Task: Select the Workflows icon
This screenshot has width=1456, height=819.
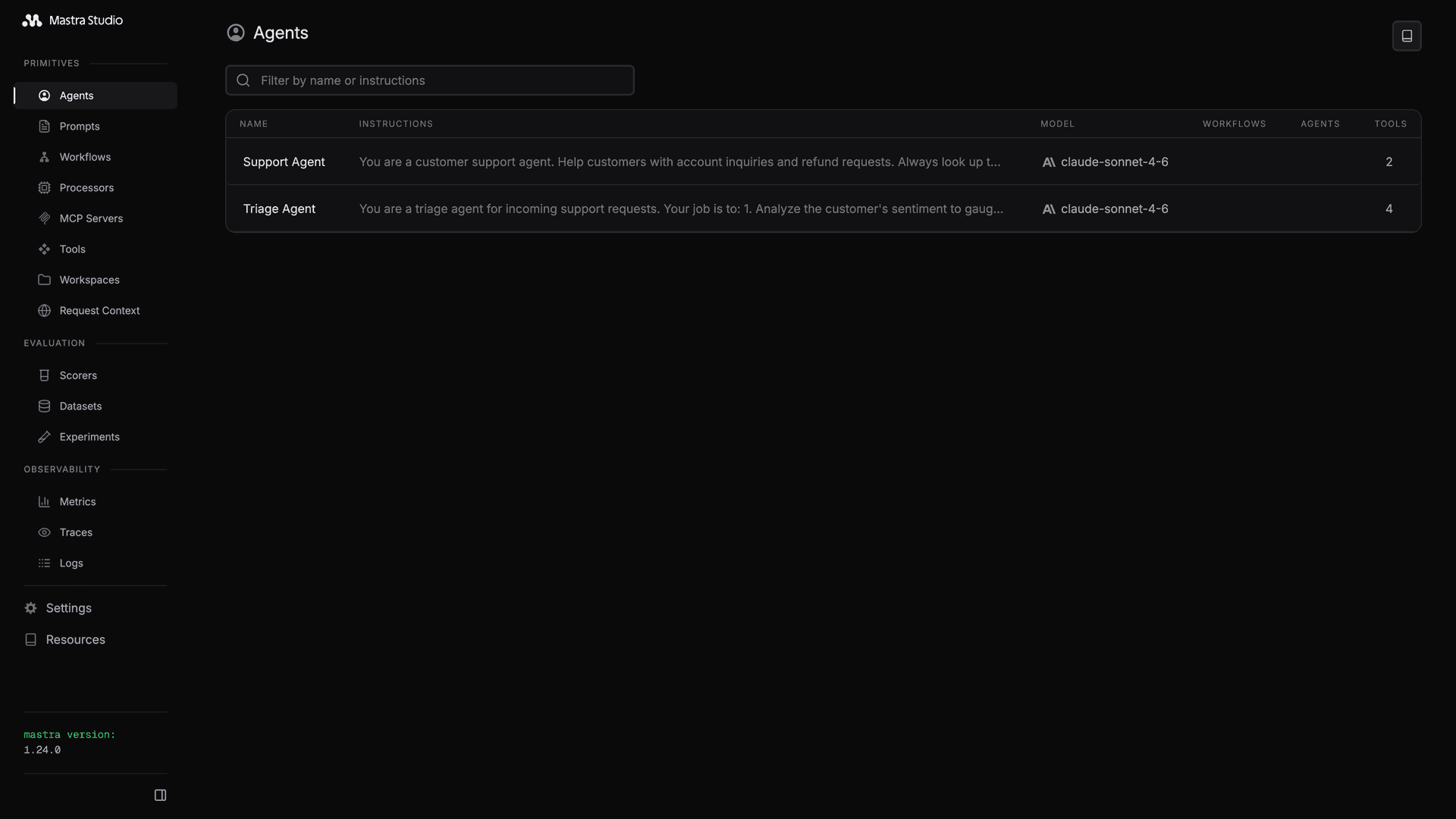Action: pyautogui.click(x=44, y=157)
